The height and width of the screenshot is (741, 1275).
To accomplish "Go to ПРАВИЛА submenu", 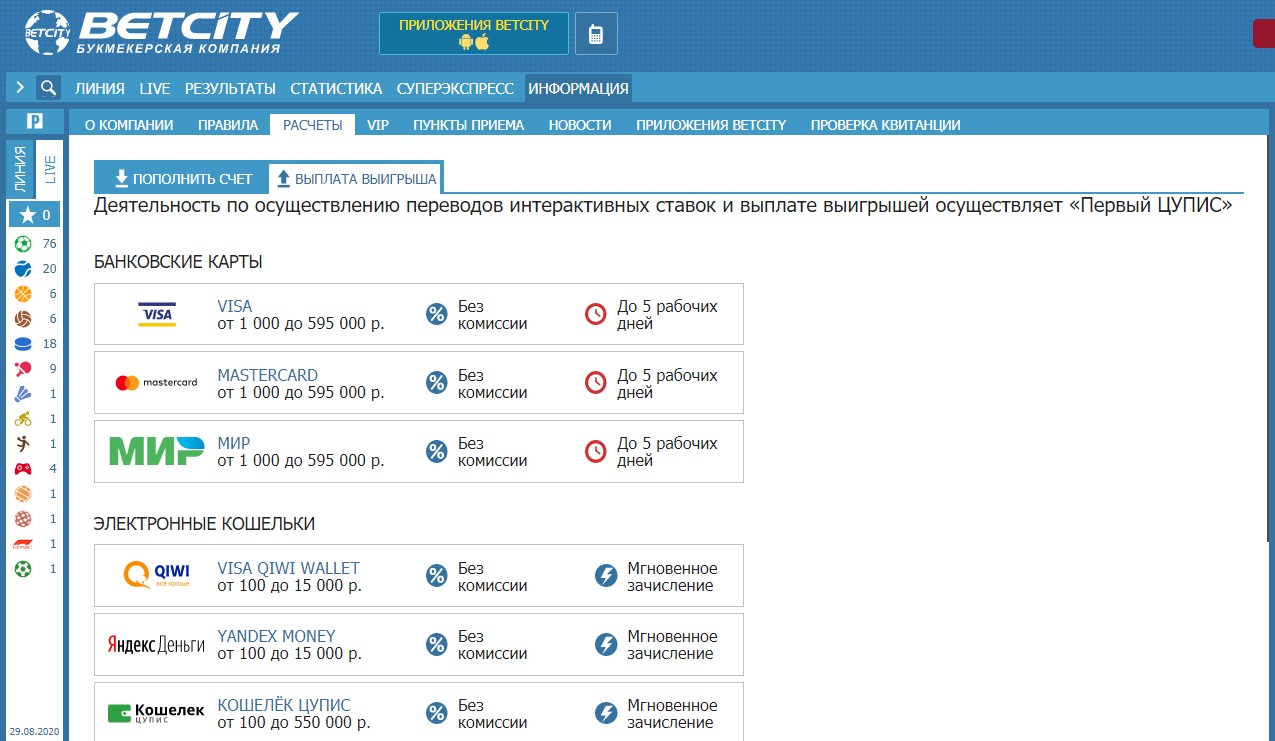I will pyautogui.click(x=228, y=125).
